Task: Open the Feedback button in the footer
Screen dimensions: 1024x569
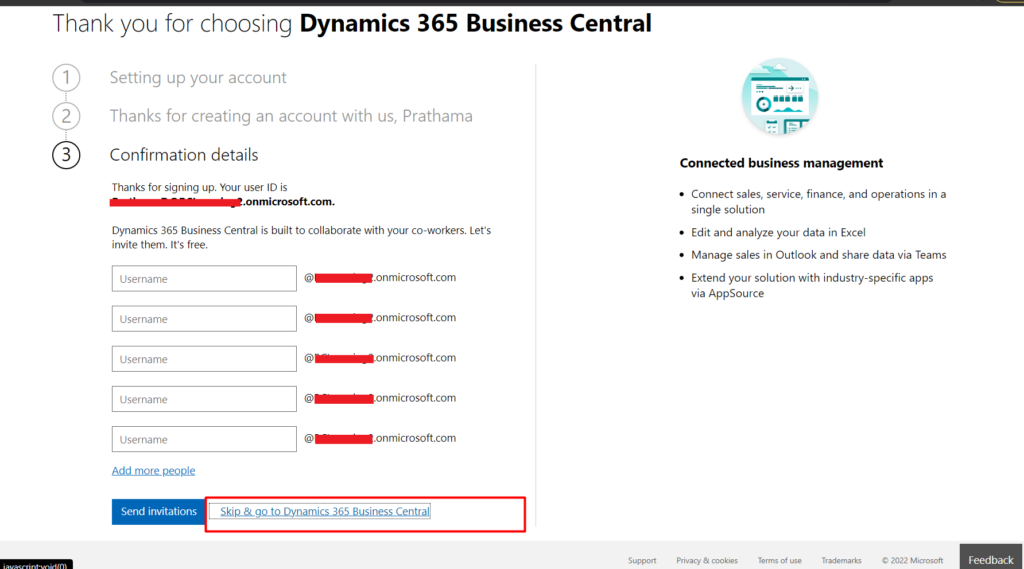Action: pos(991,559)
